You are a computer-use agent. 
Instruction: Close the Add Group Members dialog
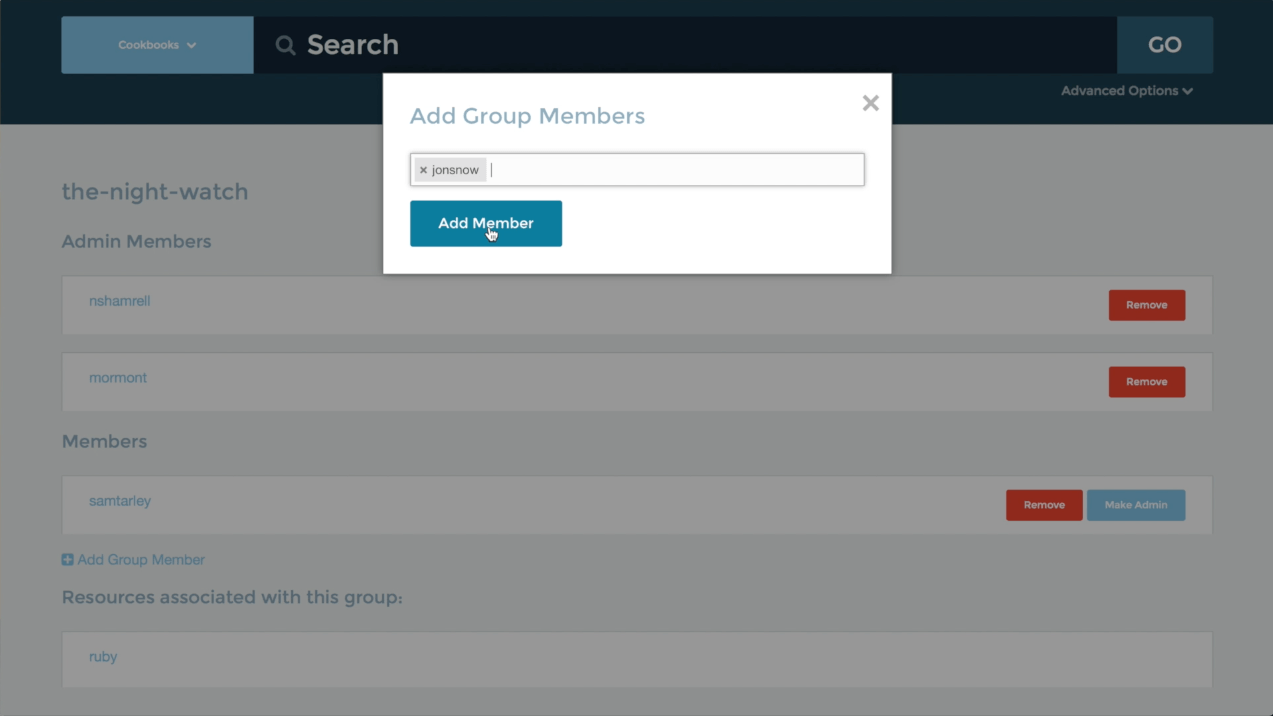[x=869, y=102]
